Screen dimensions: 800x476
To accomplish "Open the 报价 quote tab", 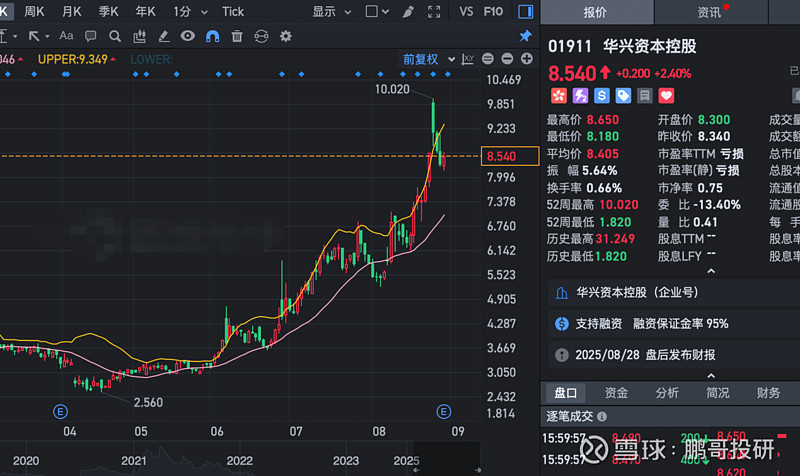I will (596, 12).
